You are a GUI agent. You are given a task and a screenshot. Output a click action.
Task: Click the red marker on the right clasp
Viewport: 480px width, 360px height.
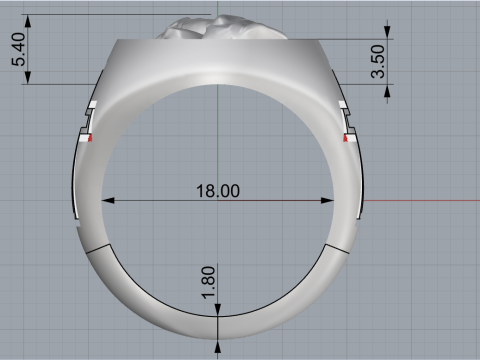click(x=346, y=138)
